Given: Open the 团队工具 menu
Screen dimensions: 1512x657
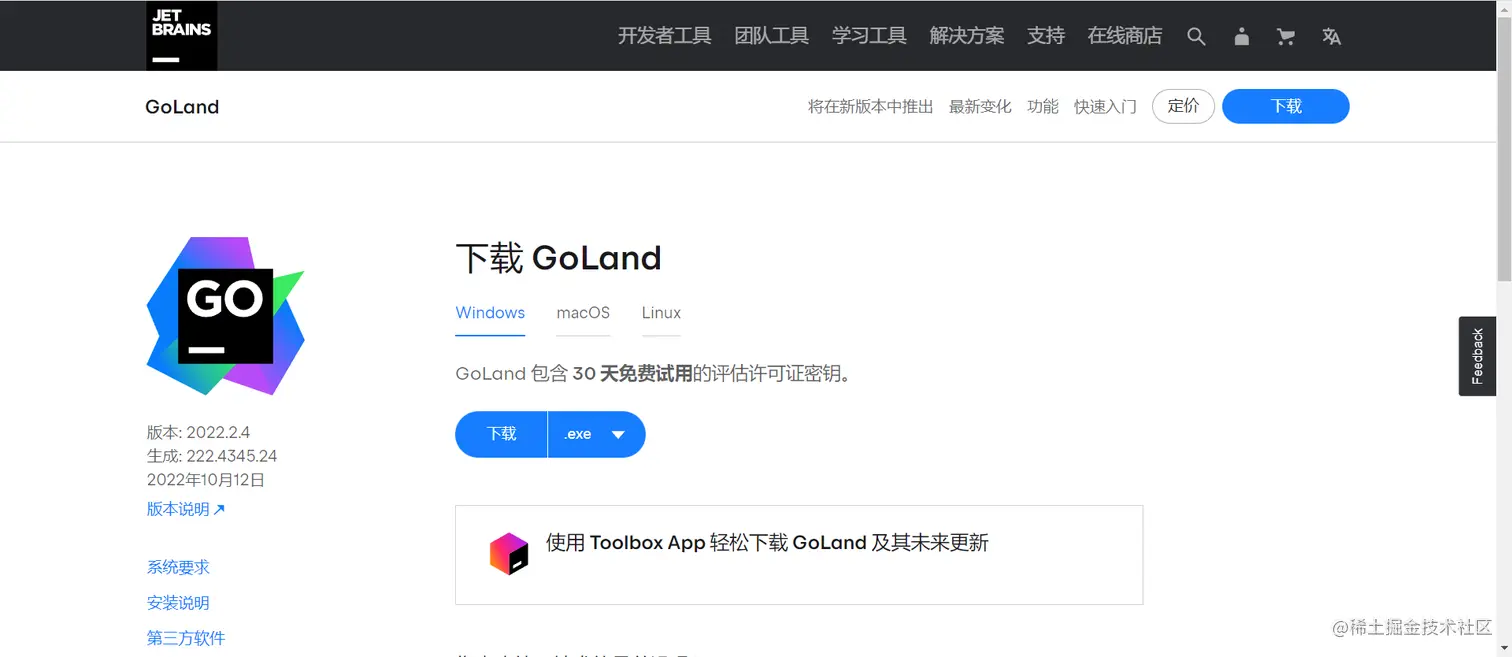Looking at the screenshot, I should pyautogui.click(x=772, y=36).
